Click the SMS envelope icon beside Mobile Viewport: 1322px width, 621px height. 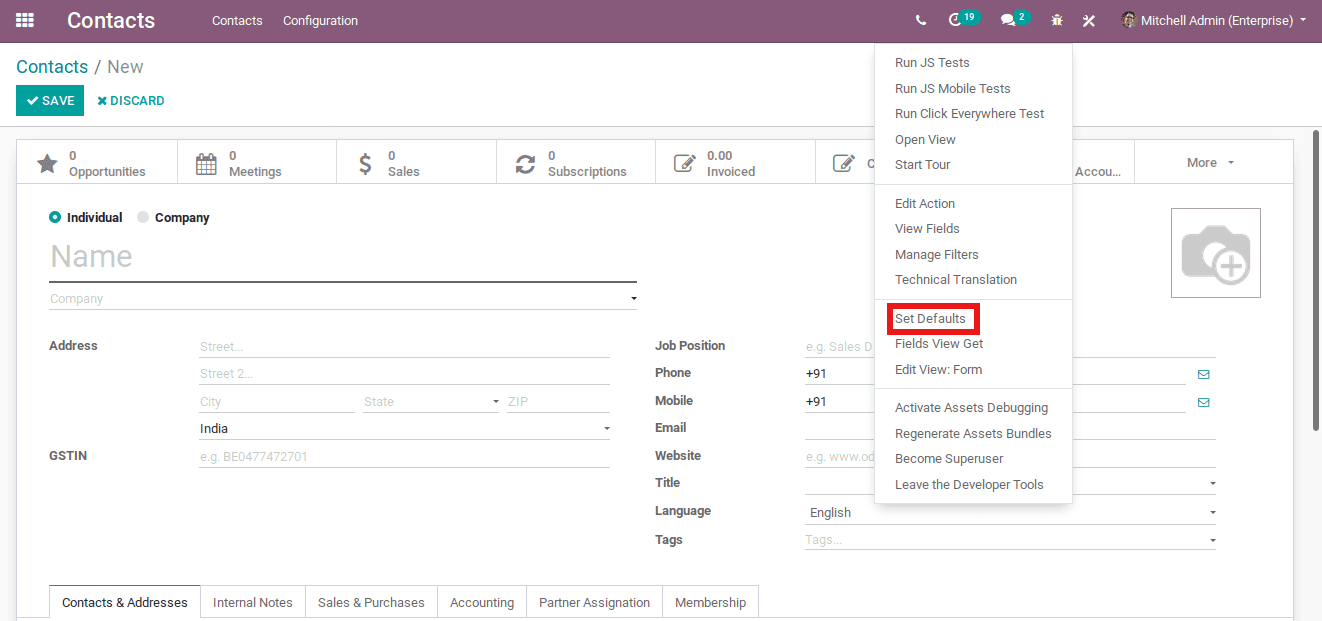pos(1203,402)
